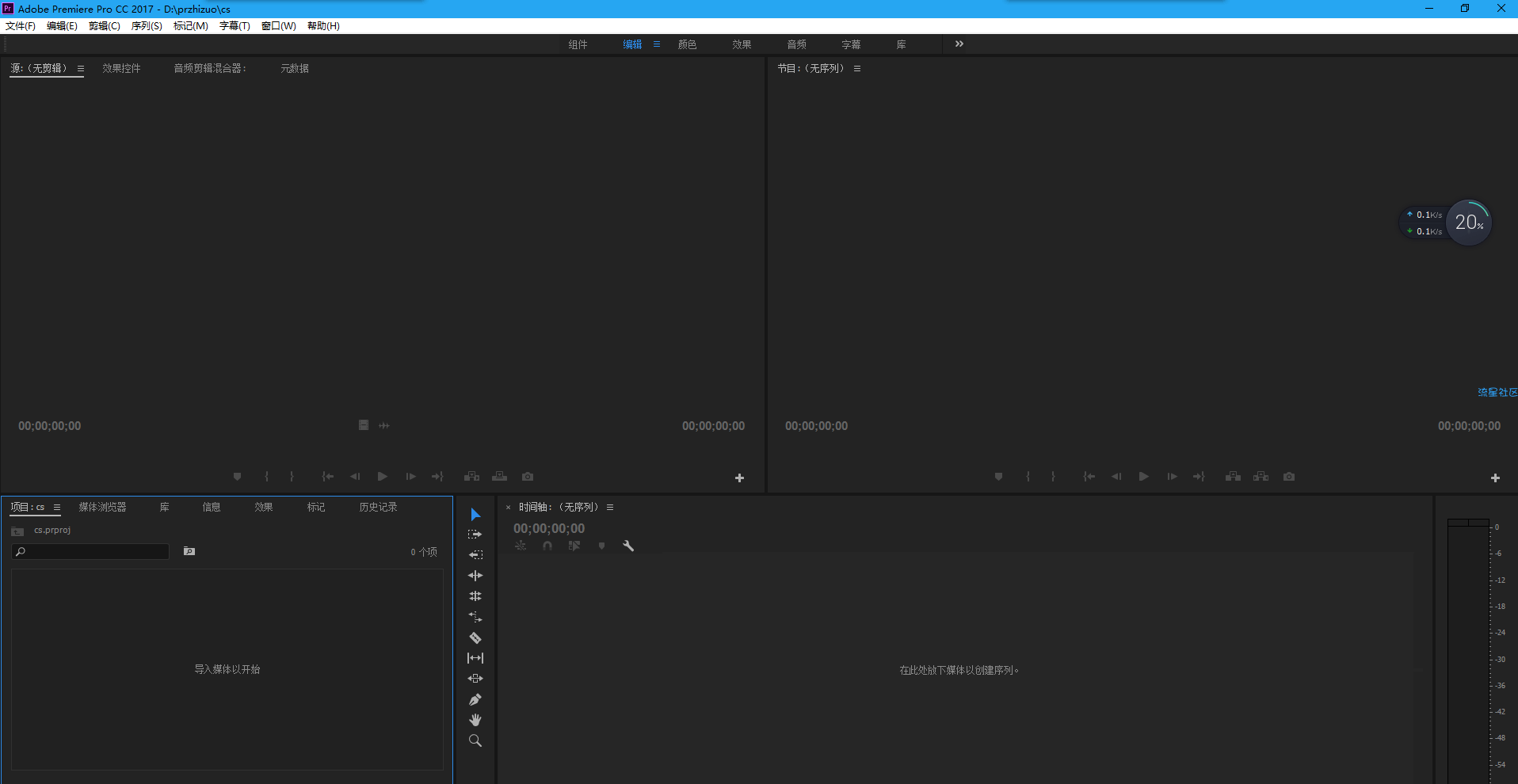Click timeline playhead timecode 00;00;00;00
The width and height of the screenshot is (1518, 784).
pyautogui.click(x=549, y=528)
